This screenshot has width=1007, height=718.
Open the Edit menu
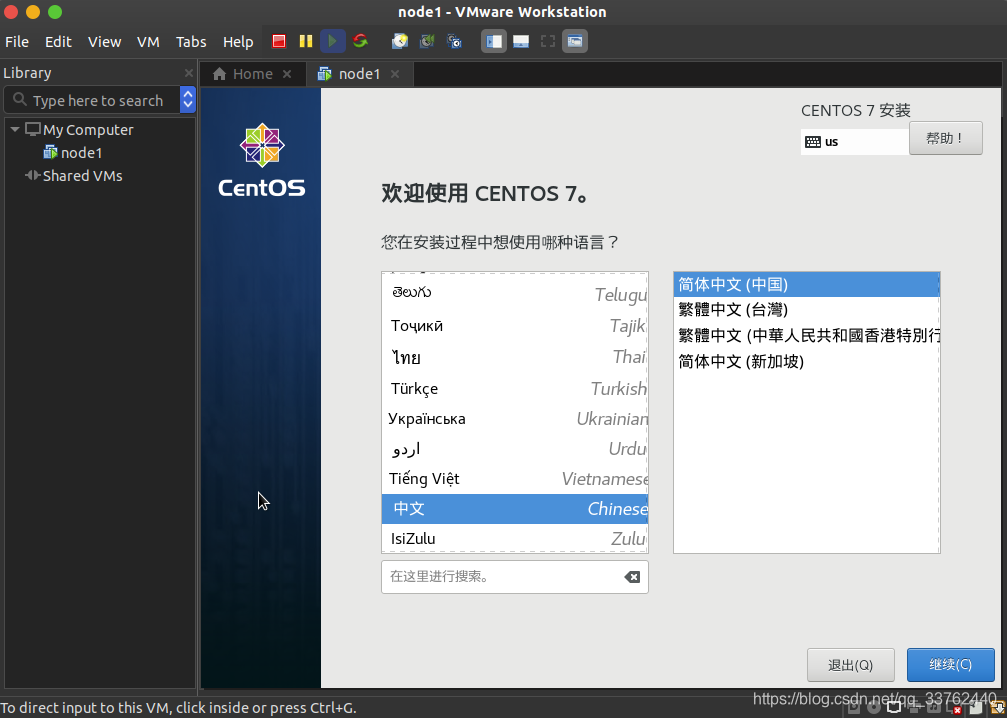(x=58, y=42)
